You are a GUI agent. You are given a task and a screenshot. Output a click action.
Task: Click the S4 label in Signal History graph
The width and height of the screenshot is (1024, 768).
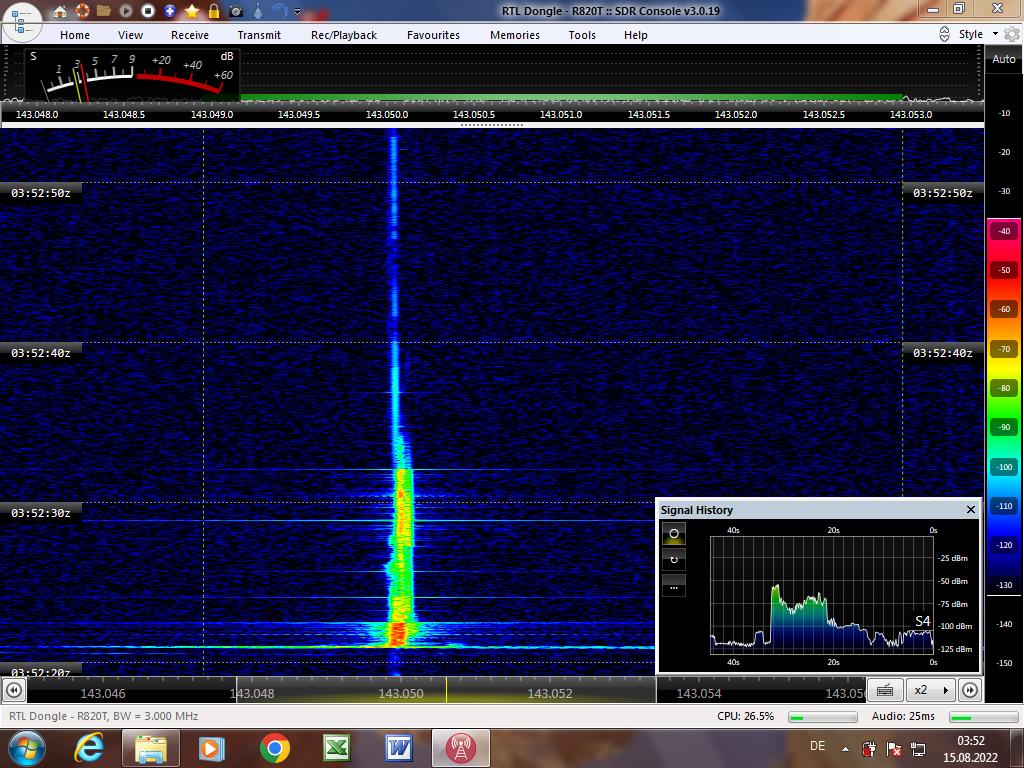click(923, 621)
